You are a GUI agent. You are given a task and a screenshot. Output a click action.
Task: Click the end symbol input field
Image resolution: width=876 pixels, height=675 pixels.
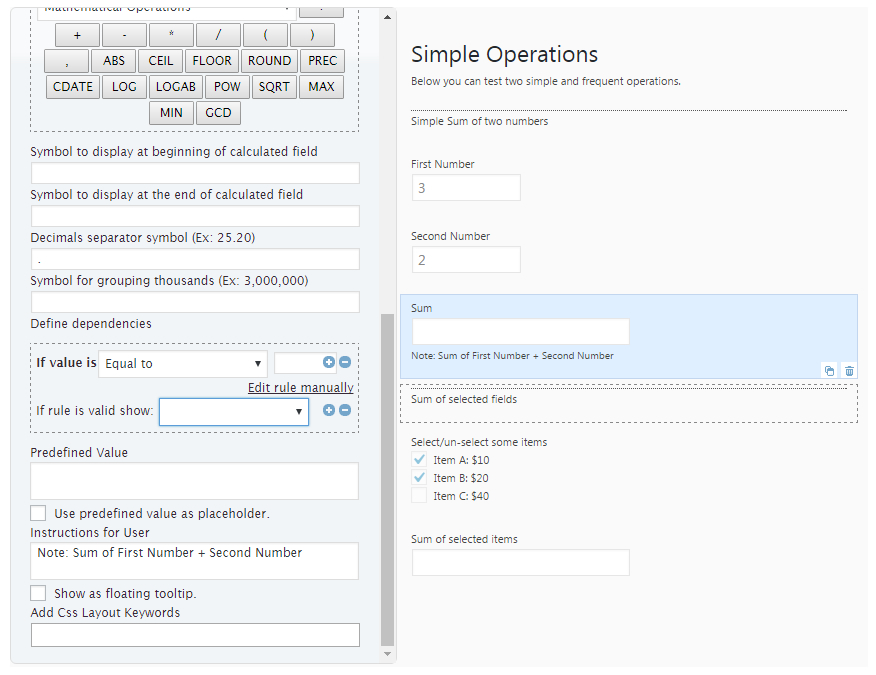(195, 216)
